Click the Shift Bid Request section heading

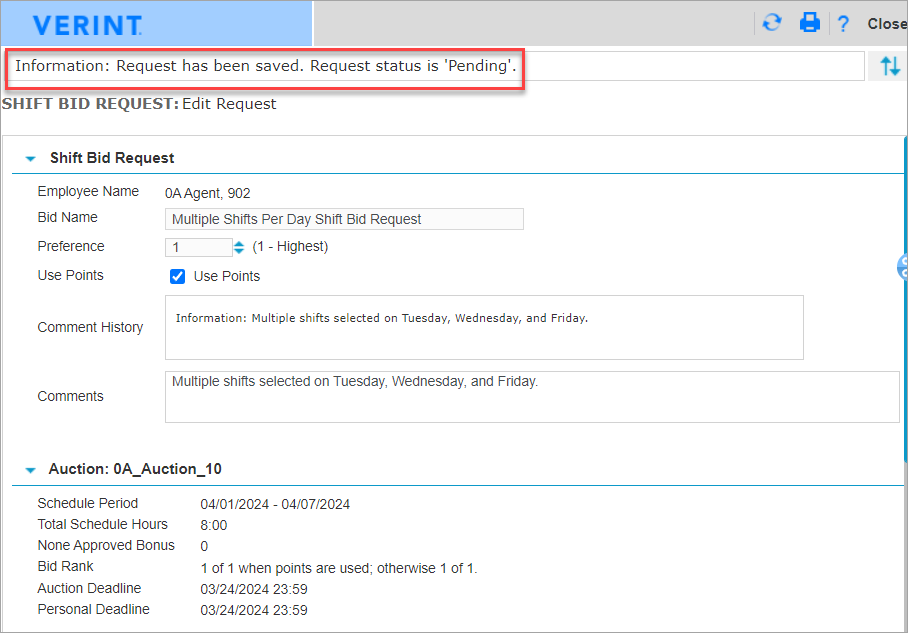coord(112,158)
